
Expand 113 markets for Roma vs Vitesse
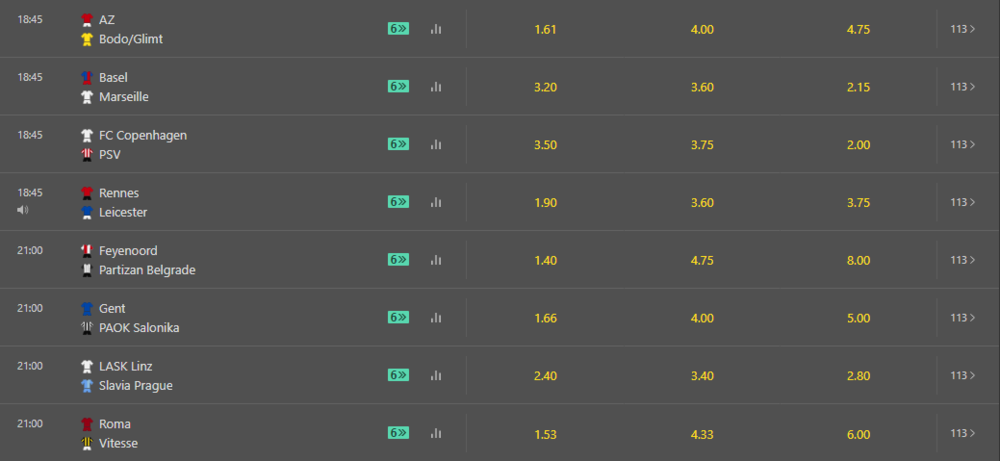coord(962,433)
